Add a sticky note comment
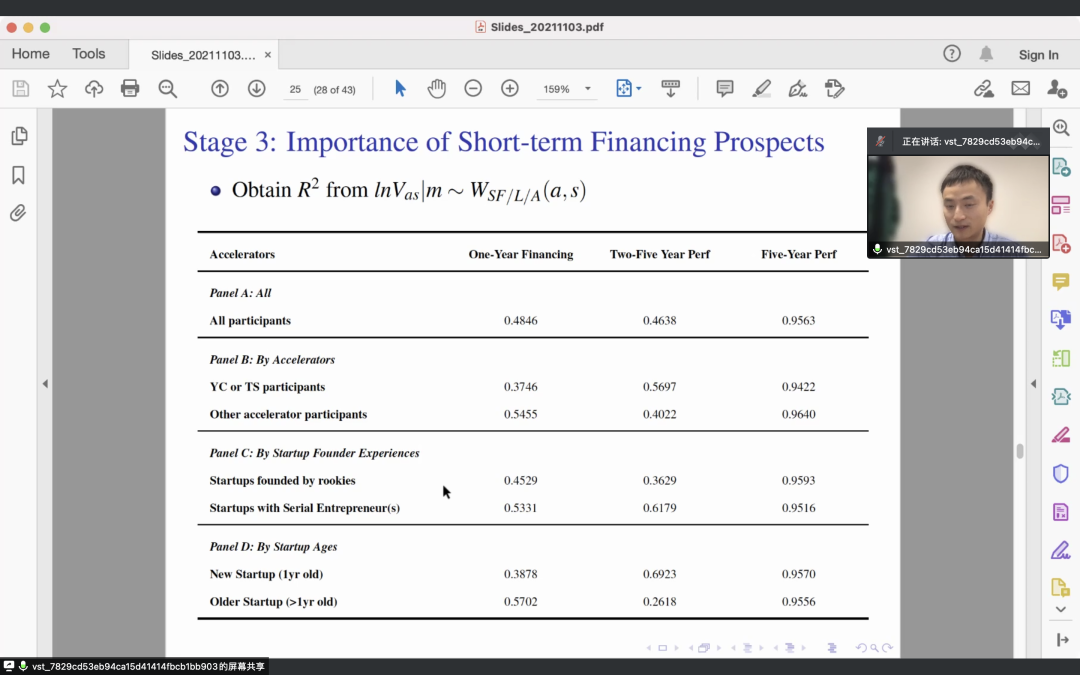 (x=725, y=89)
